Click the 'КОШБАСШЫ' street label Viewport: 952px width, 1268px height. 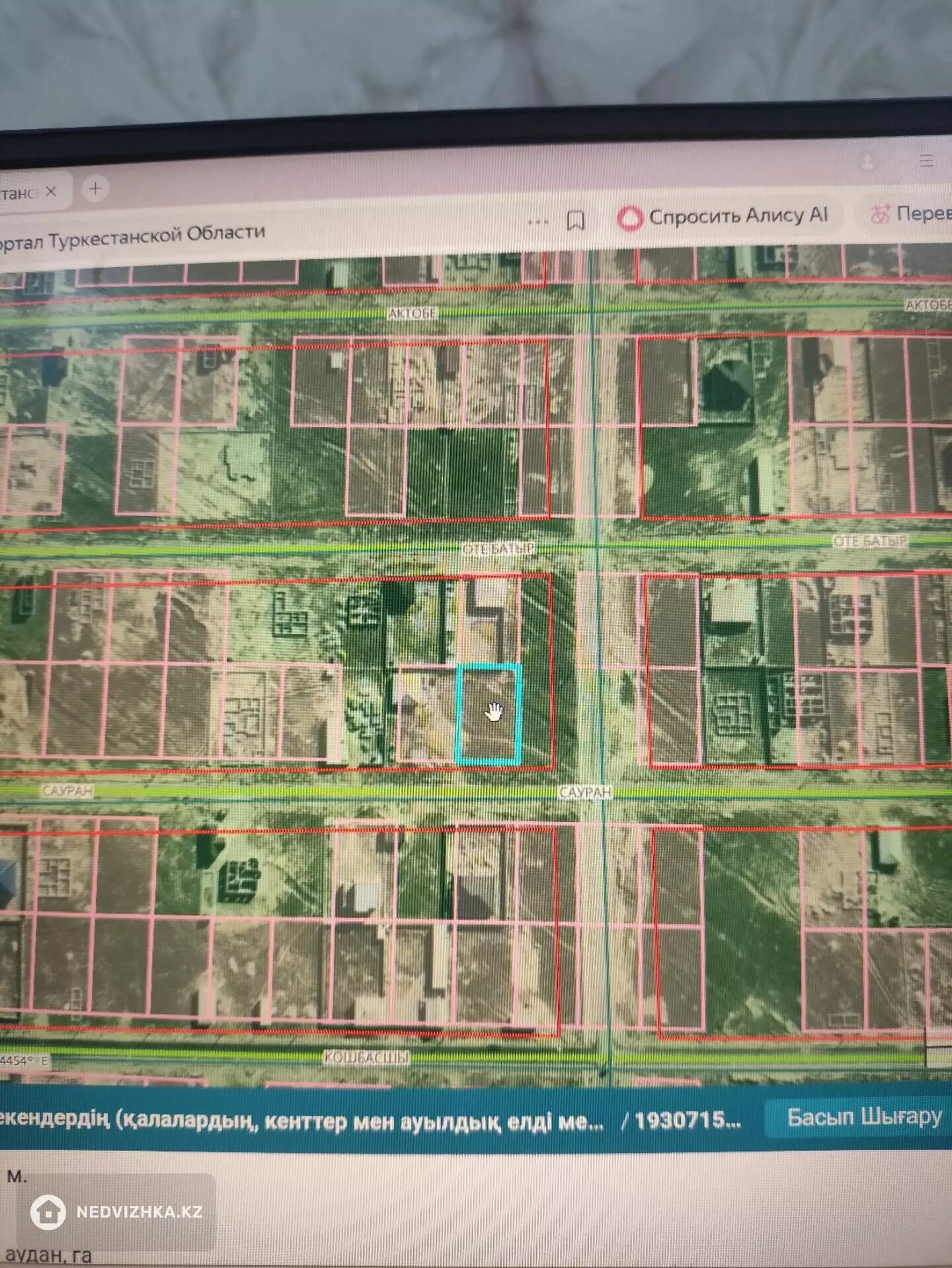pyautogui.click(x=366, y=1058)
